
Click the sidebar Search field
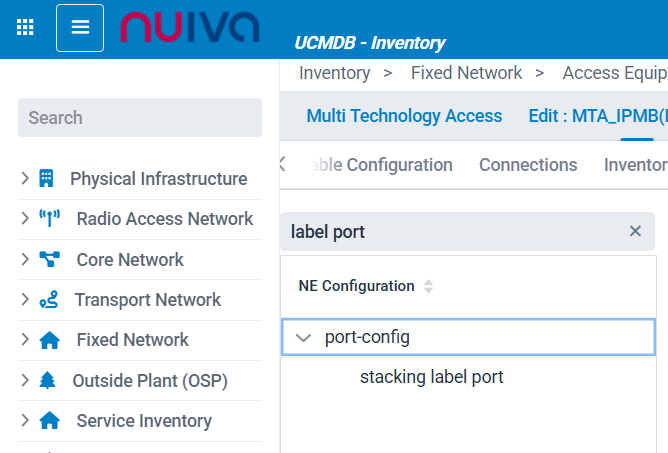(x=140, y=118)
